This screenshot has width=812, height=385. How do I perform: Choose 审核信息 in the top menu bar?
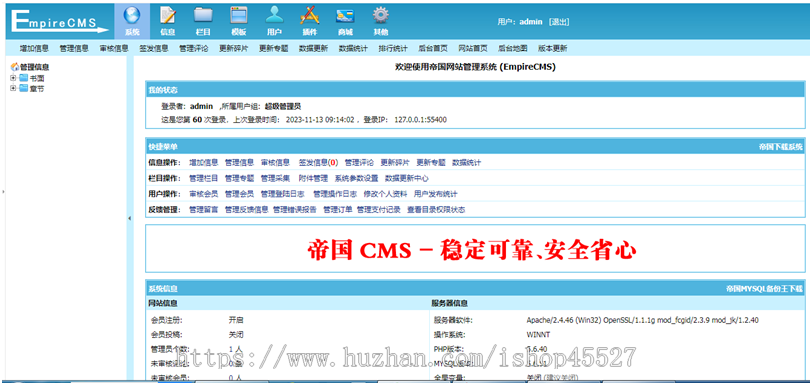pyautogui.click(x=114, y=49)
